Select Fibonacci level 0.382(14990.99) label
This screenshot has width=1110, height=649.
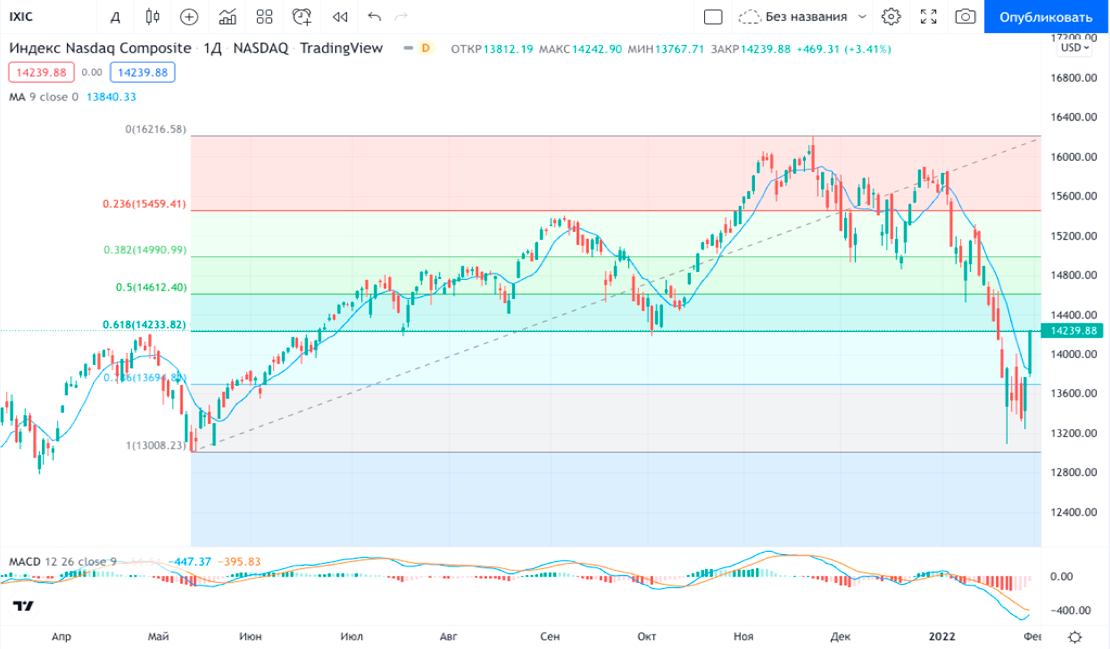click(x=145, y=250)
